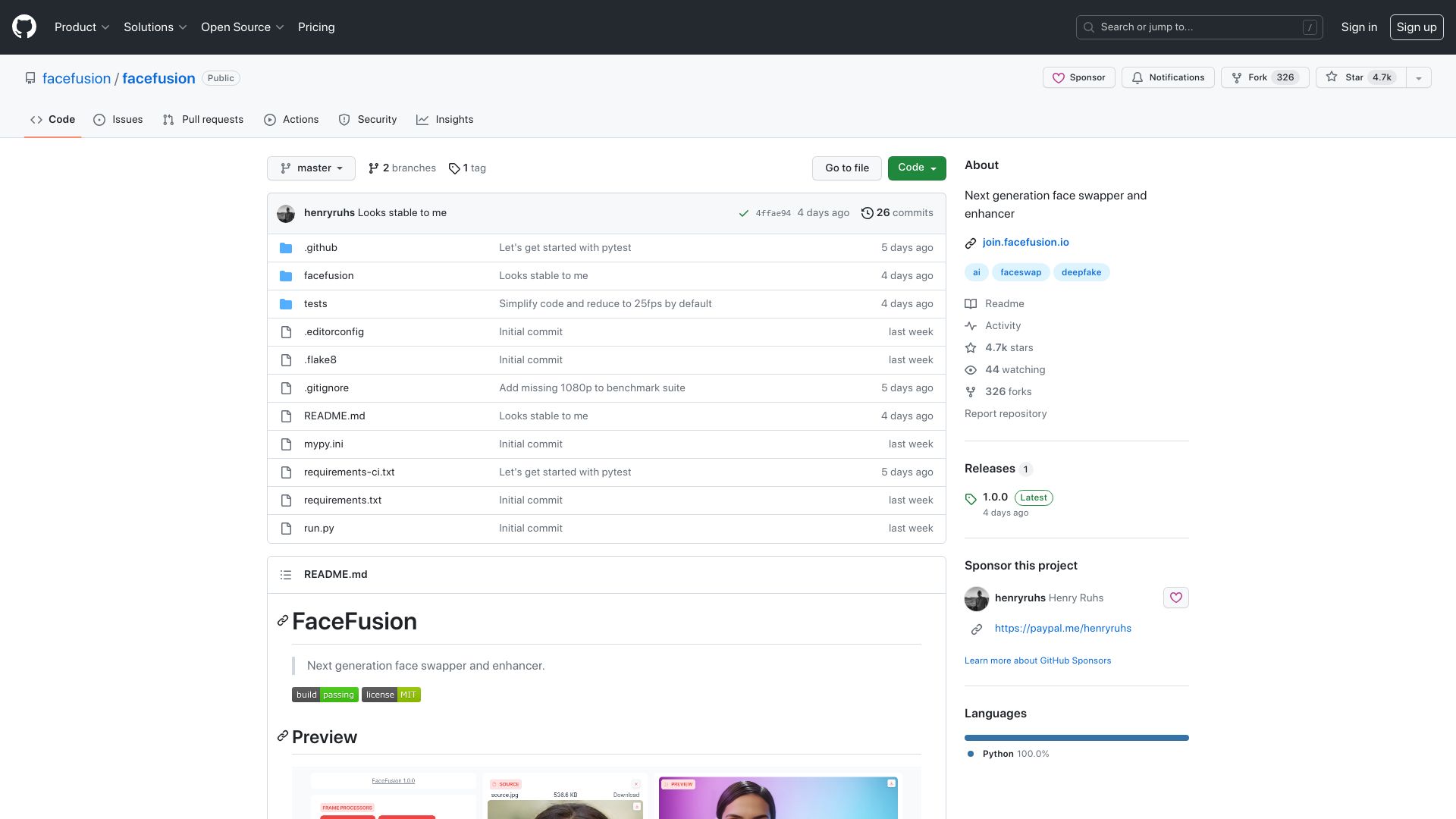View the 26 commits history

(897, 213)
